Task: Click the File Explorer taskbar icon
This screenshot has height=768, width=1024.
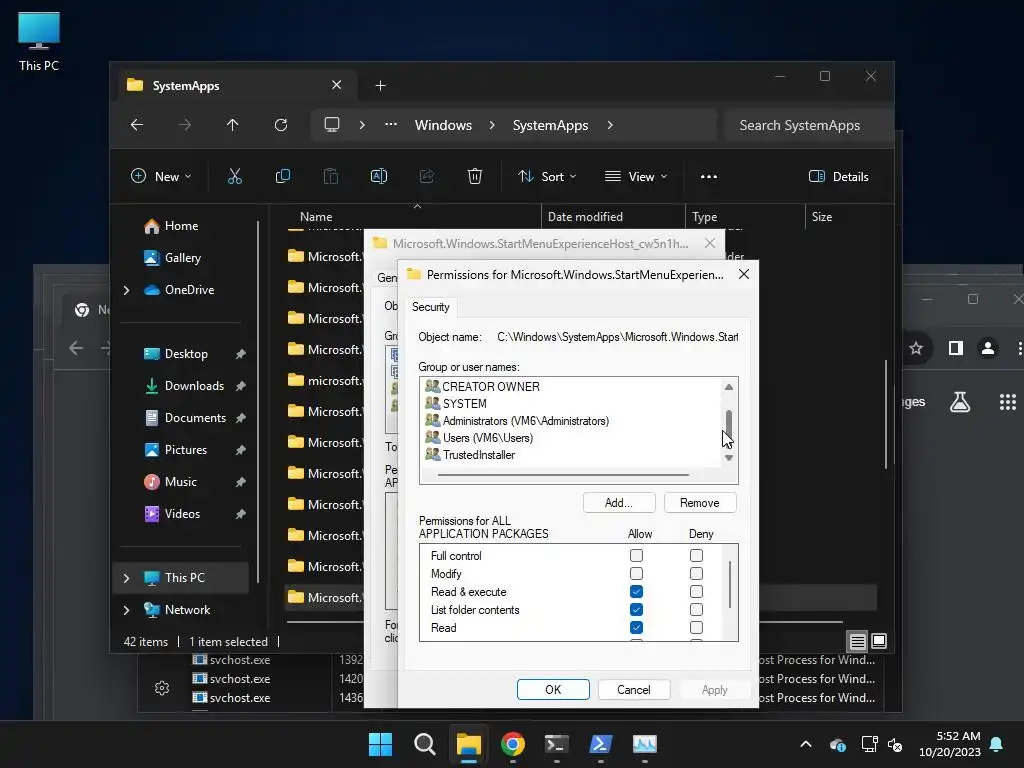Action: click(x=469, y=744)
